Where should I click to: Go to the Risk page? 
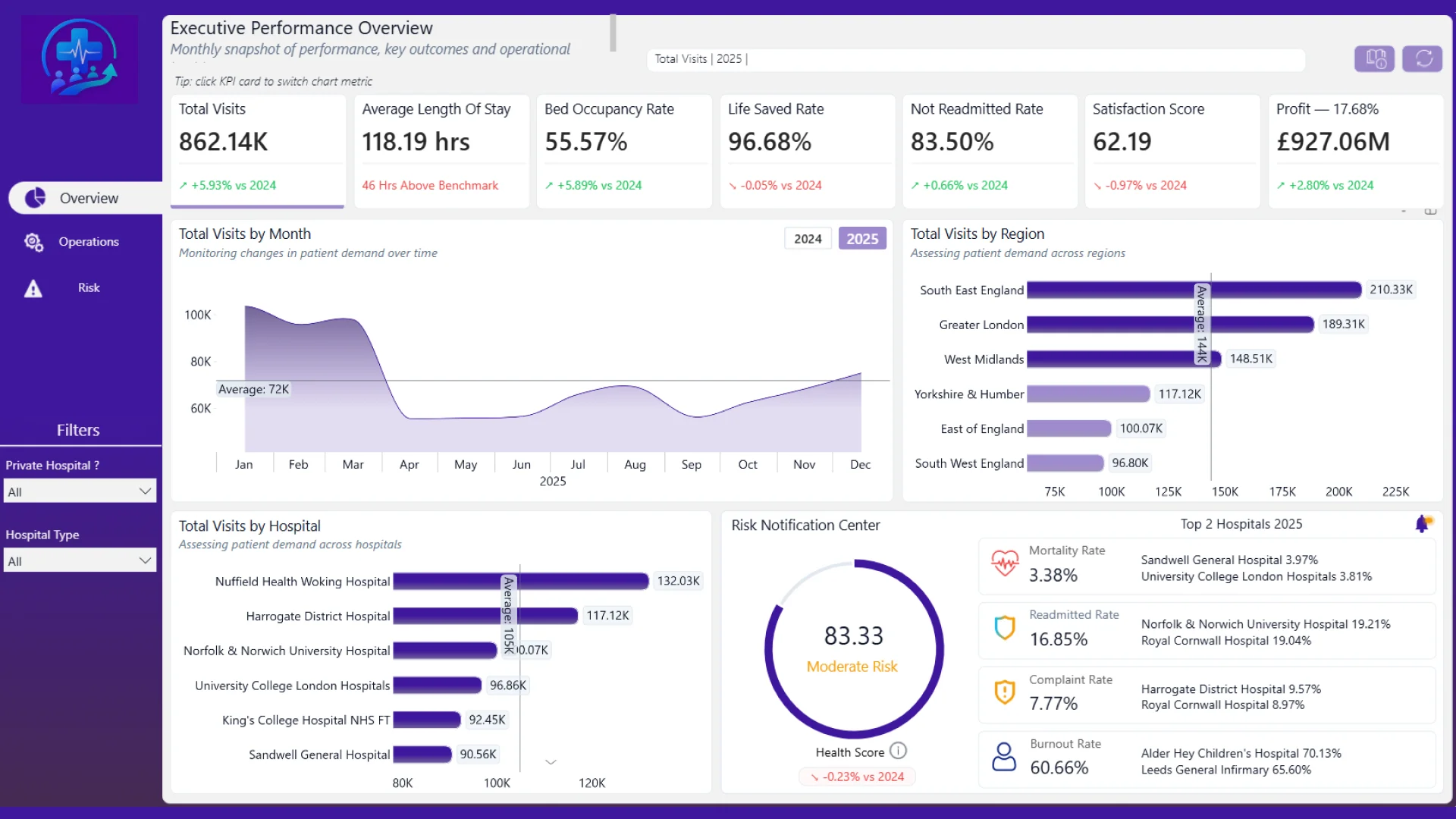pos(88,288)
